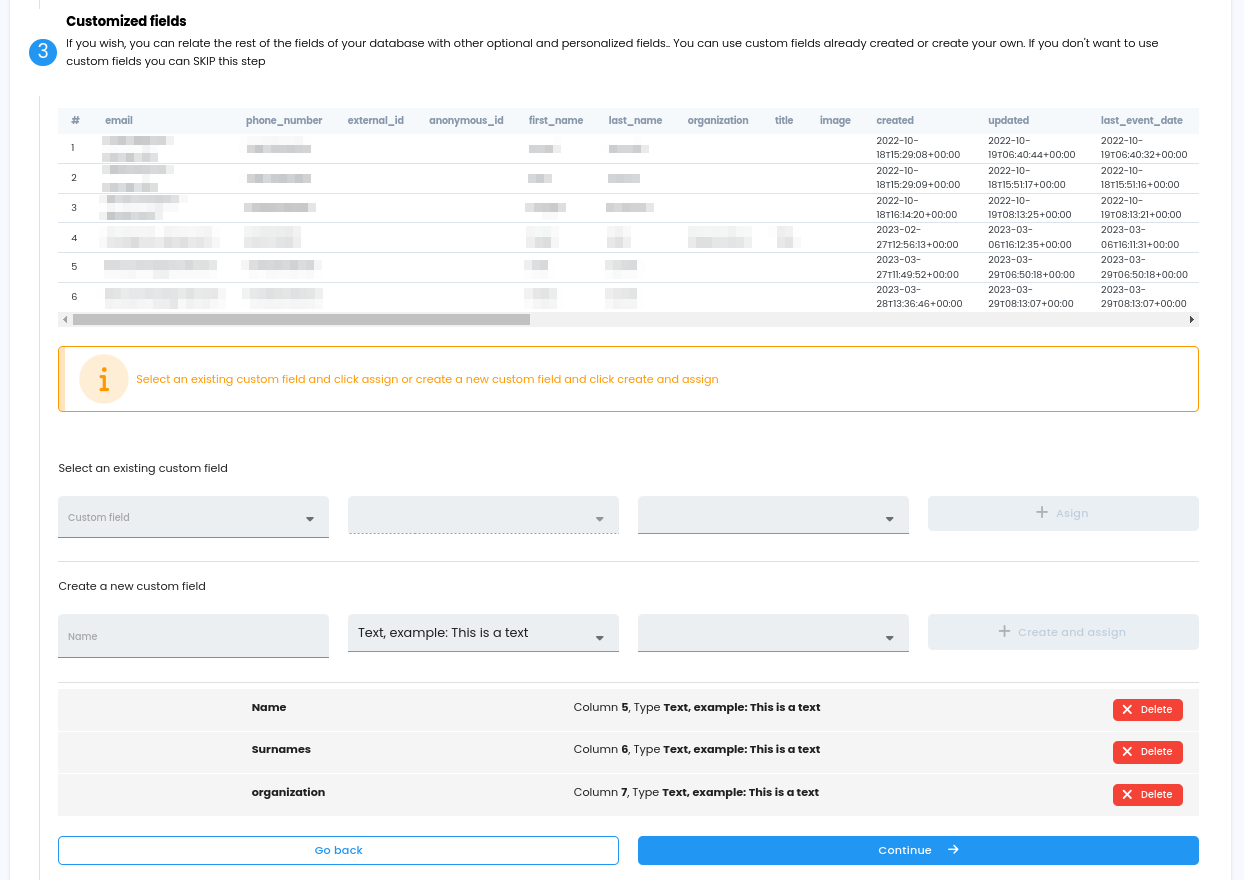
Task: Delete the organization custom field
Action: pyautogui.click(x=1147, y=795)
